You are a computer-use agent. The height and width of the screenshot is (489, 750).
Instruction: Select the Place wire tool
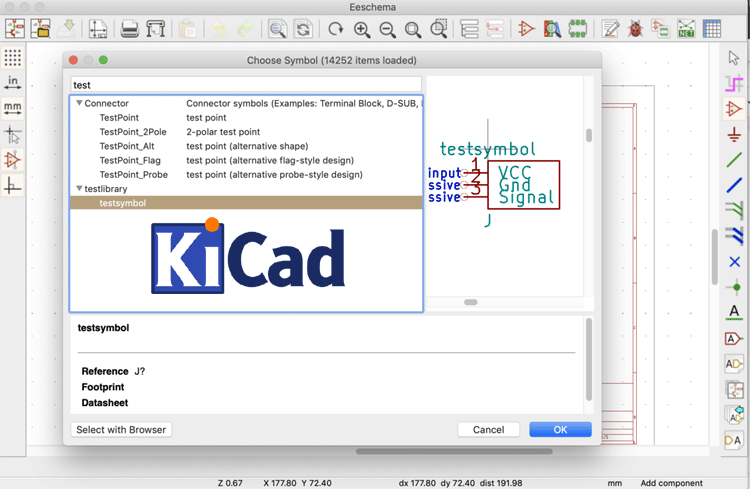point(734,160)
